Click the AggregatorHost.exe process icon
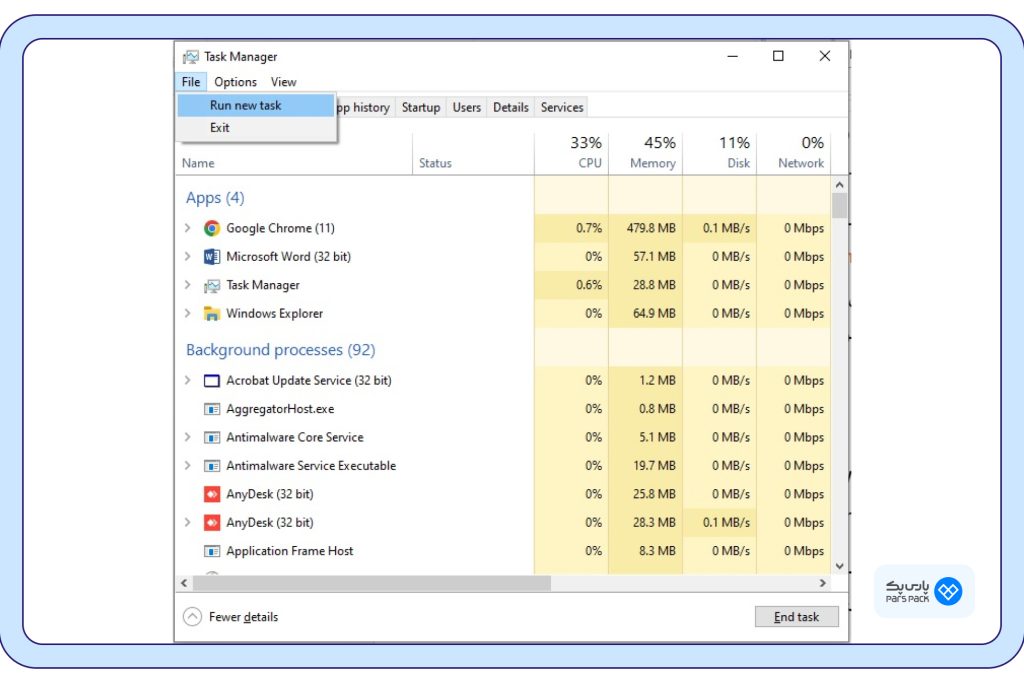 (x=212, y=409)
